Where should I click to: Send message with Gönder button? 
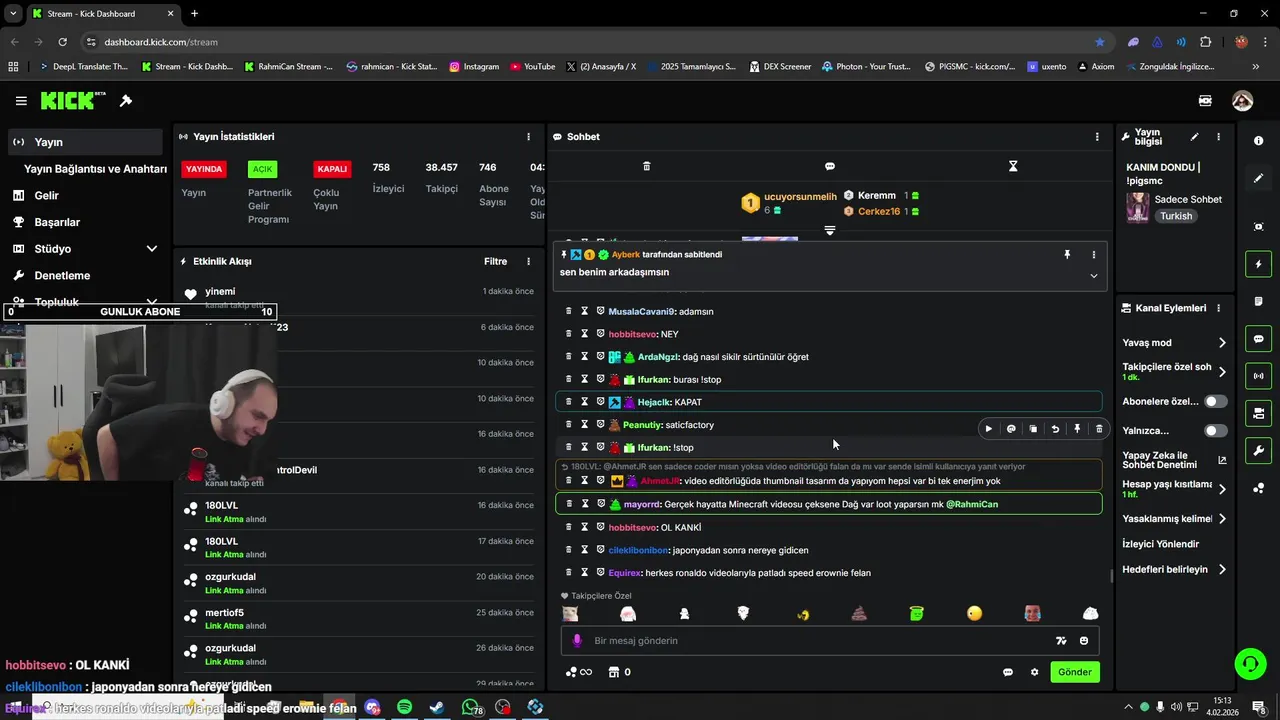coord(1075,672)
